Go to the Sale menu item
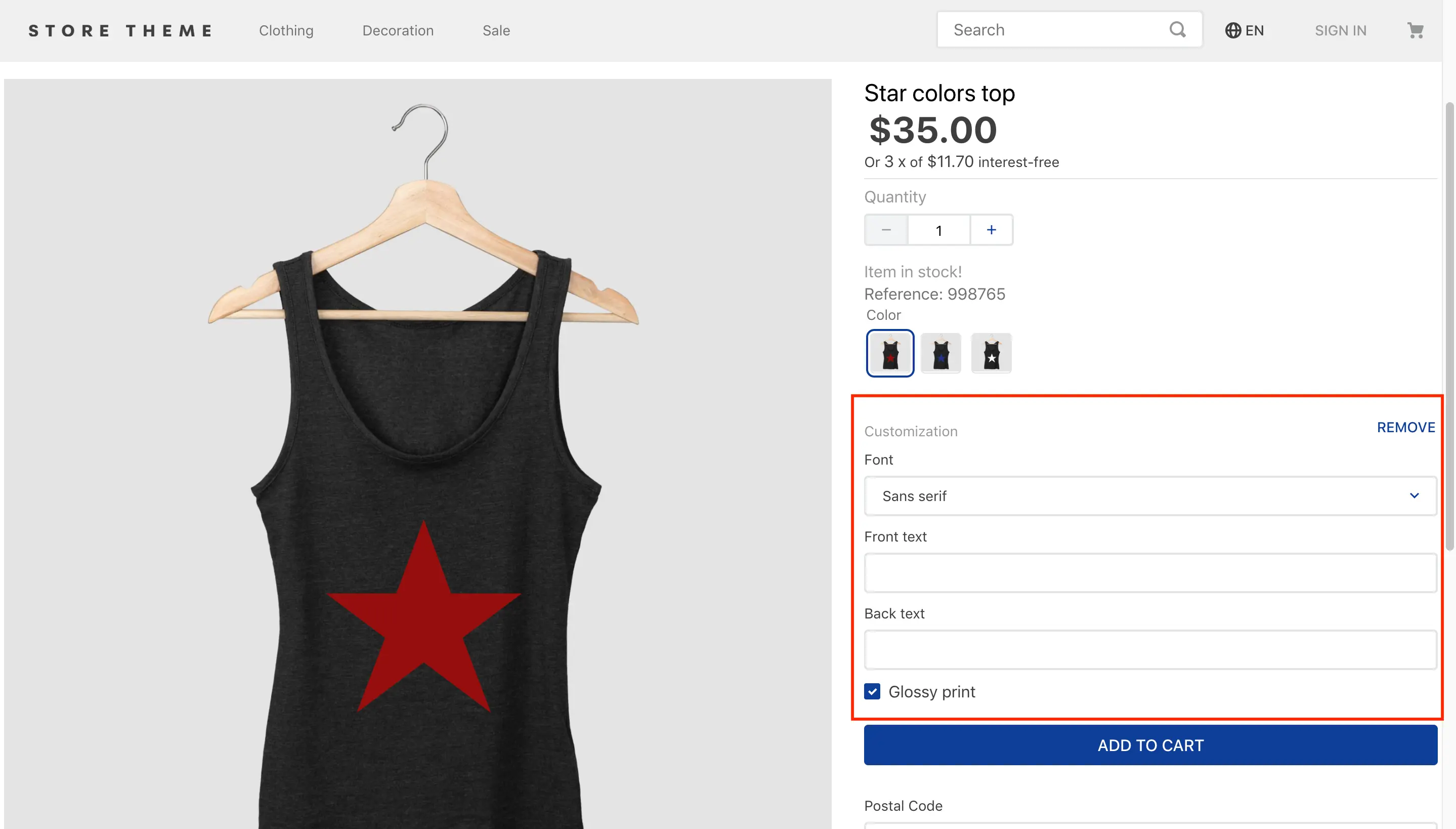The height and width of the screenshot is (829, 1456). coord(496,31)
